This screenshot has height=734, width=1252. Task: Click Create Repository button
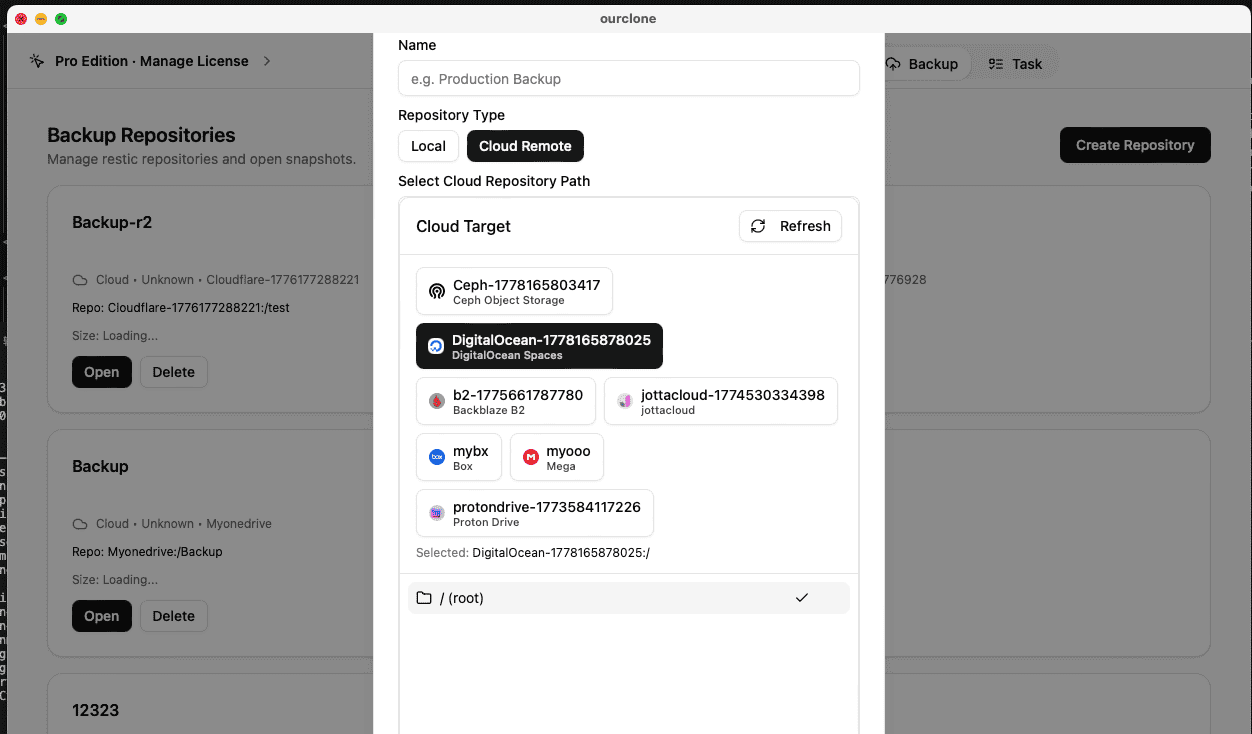[1135, 145]
